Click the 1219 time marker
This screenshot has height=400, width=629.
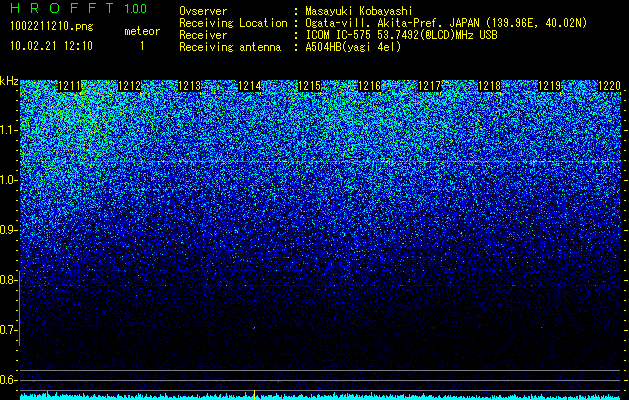(549, 86)
